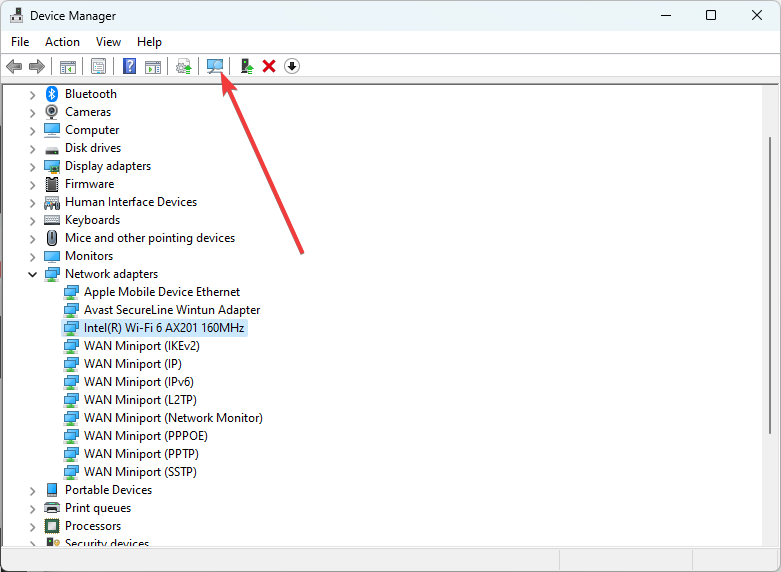The image size is (781, 572).
Task: Expand the Display adapters chevron
Action: click(32, 167)
